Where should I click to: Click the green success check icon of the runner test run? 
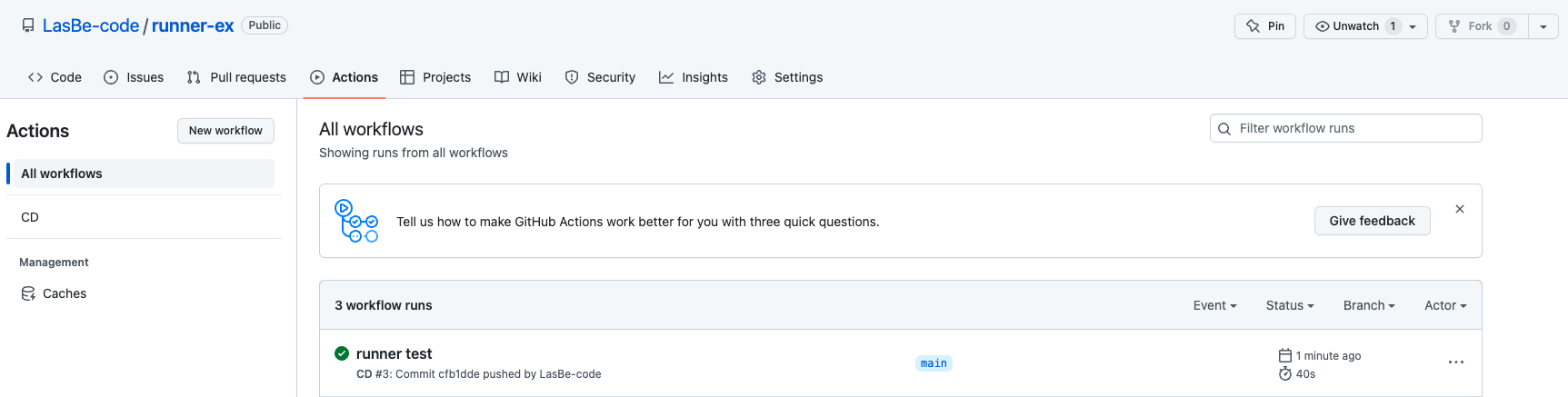(x=342, y=353)
